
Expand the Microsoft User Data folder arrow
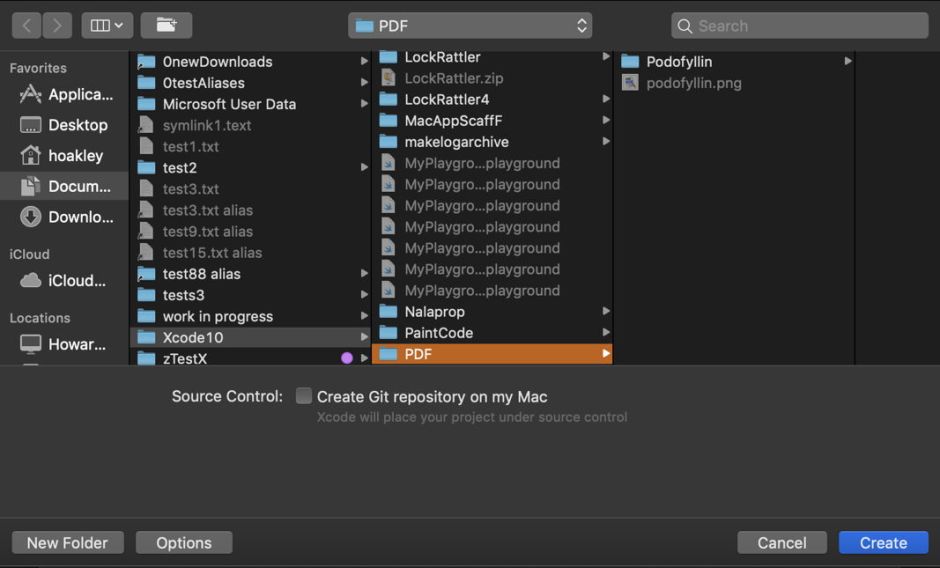coord(364,104)
